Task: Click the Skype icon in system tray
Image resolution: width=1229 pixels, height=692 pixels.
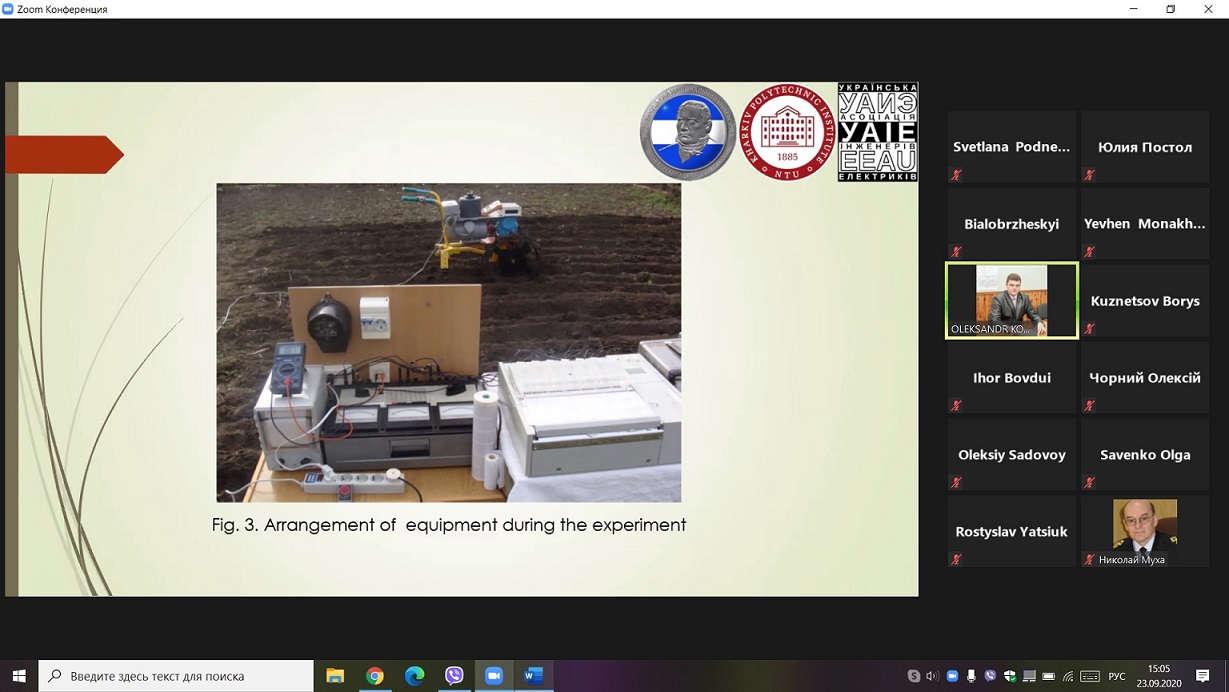Action: (x=914, y=677)
